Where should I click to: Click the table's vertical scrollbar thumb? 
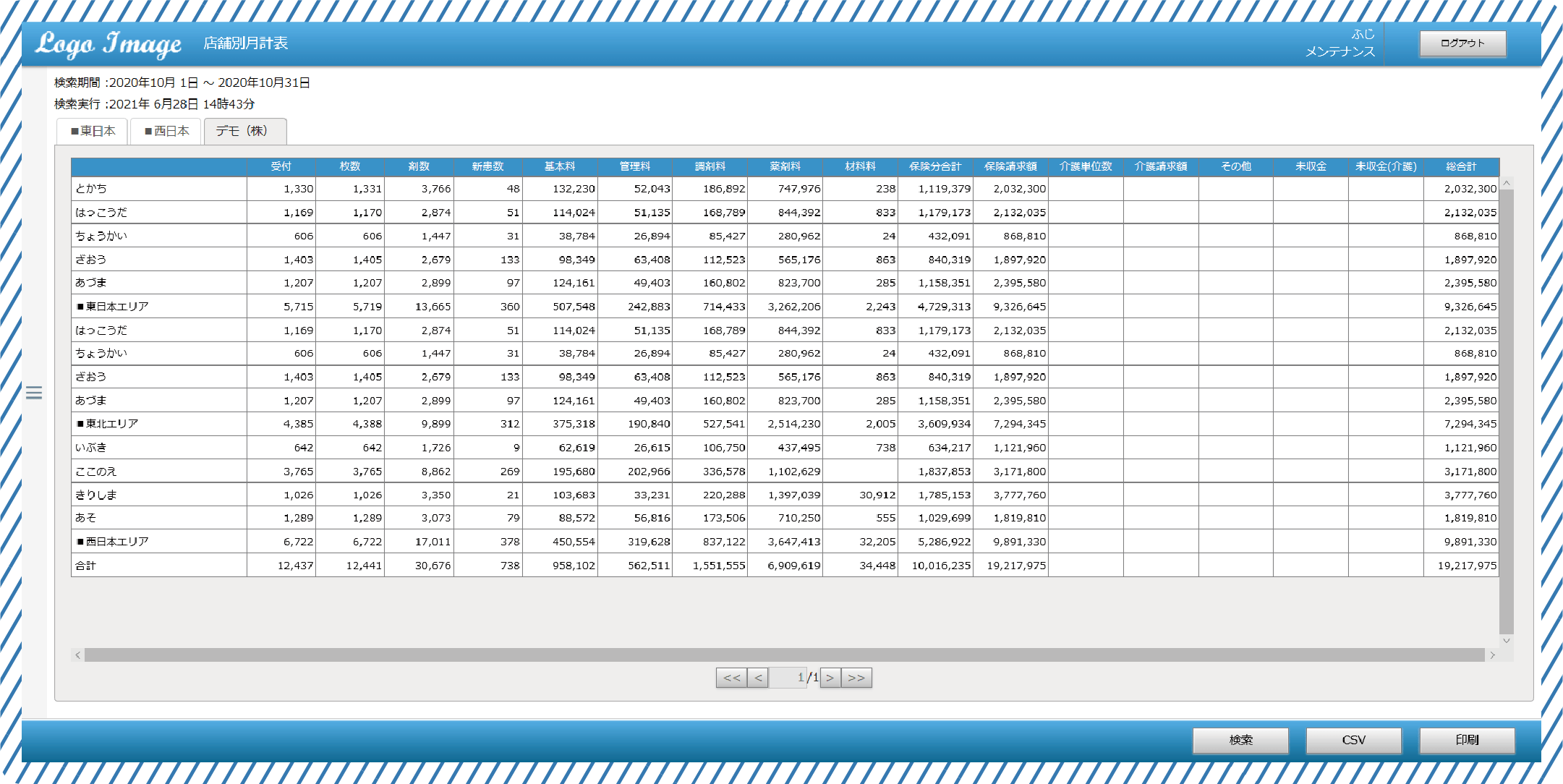click(x=1507, y=411)
